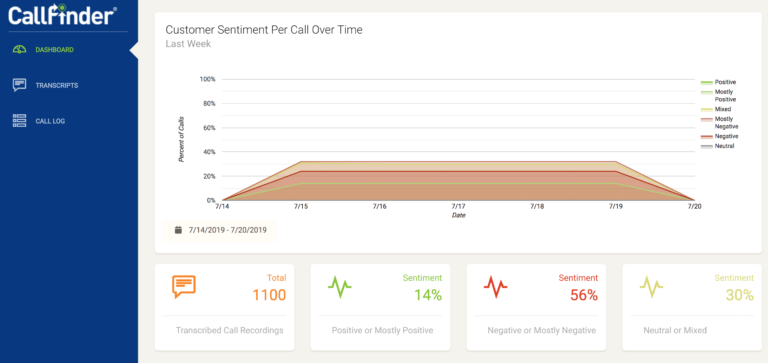Viewport: 768px width, 363px height.
Task: Click the Transcripts speech bubble icon
Action: point(20,85)
